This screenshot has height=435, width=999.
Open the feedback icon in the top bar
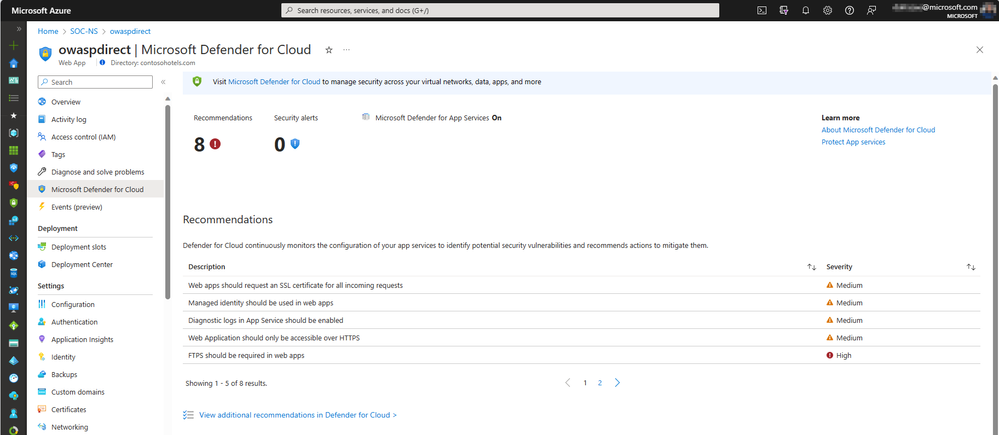pyautogui.click(x=871, y=10)
